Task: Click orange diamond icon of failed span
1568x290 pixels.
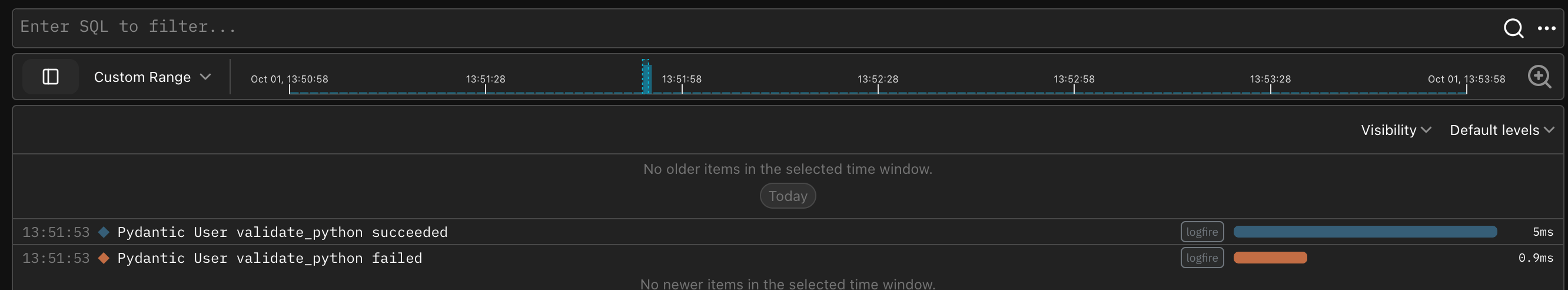Action: pyautogui.click(x=104, y=258)
